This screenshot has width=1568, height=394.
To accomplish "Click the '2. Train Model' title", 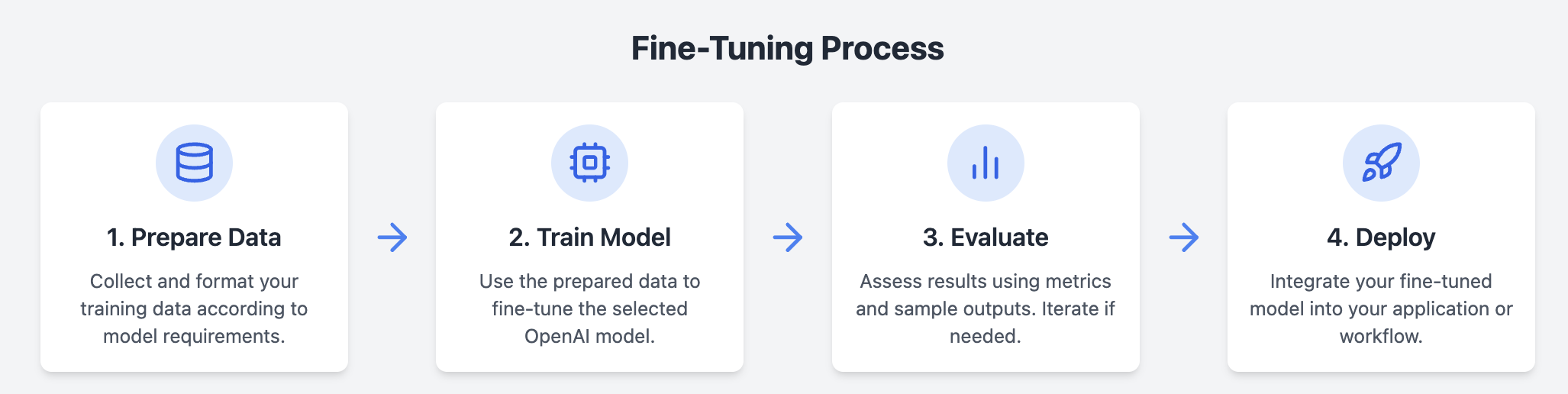I will point(589,237).
